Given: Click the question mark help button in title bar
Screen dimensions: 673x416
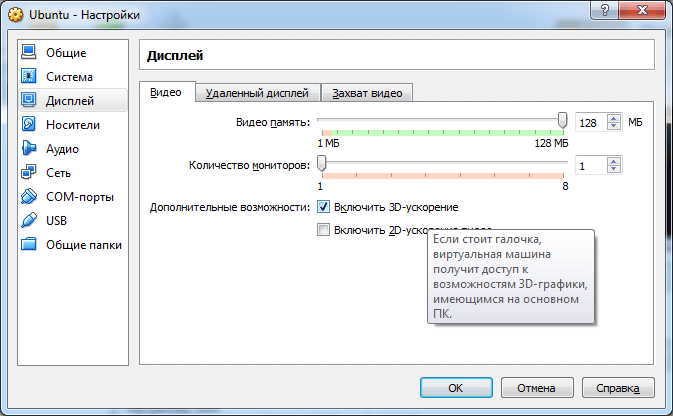Looking at the screenshot, I should click(x=605, y=10).
